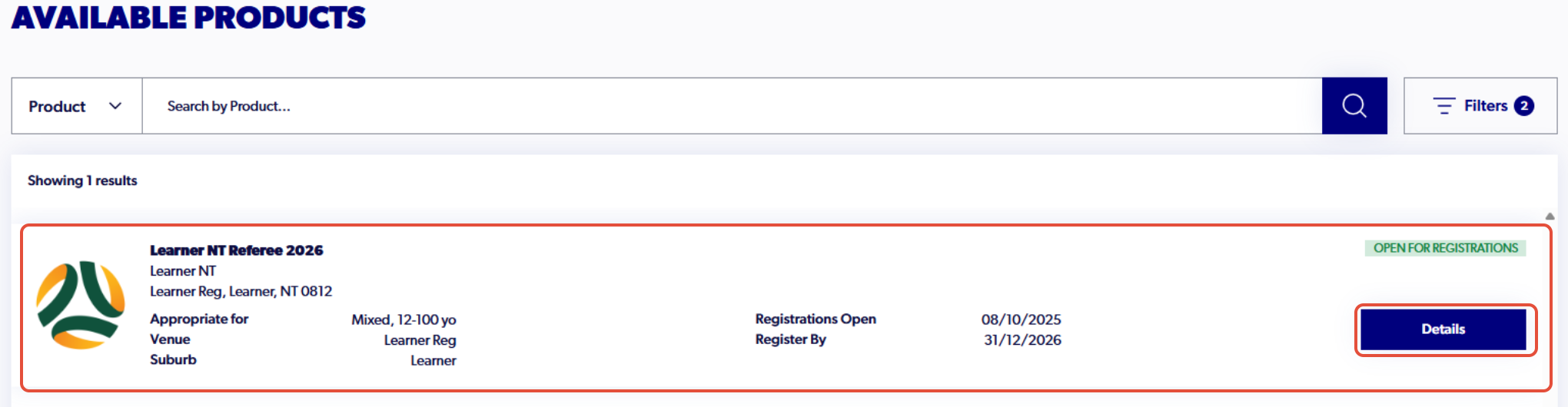Select the Register By date 31/12/2026
The width and height of the screenshot is (1568, 407).
click(x=1022, y=340)
